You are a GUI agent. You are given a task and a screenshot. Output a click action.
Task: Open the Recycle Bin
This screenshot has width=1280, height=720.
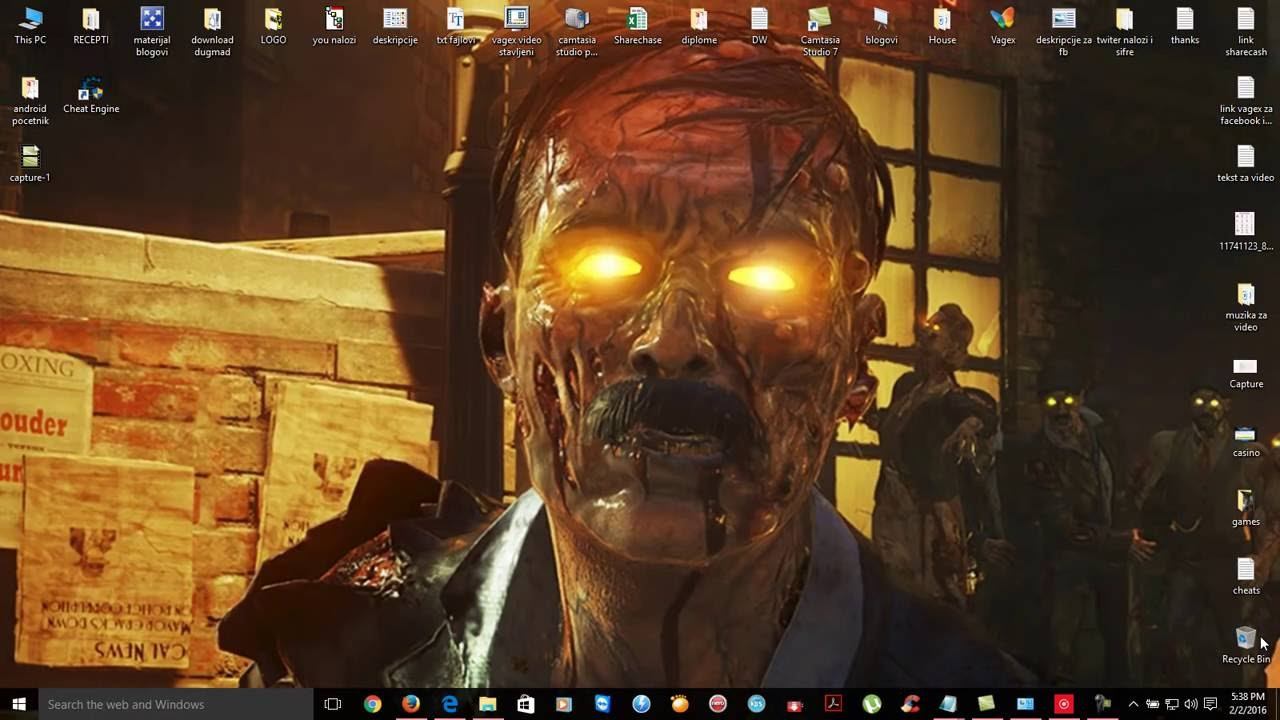pos(1246,645)
